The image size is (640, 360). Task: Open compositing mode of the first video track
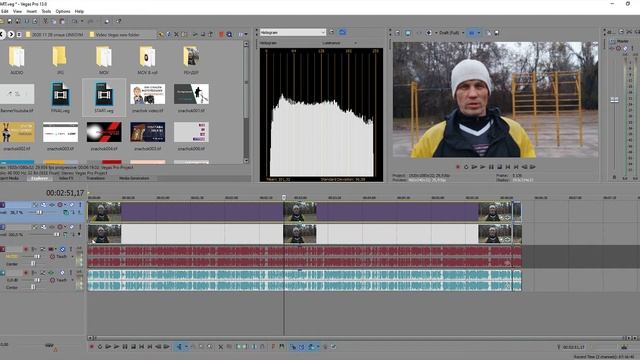tap(66, 212)
